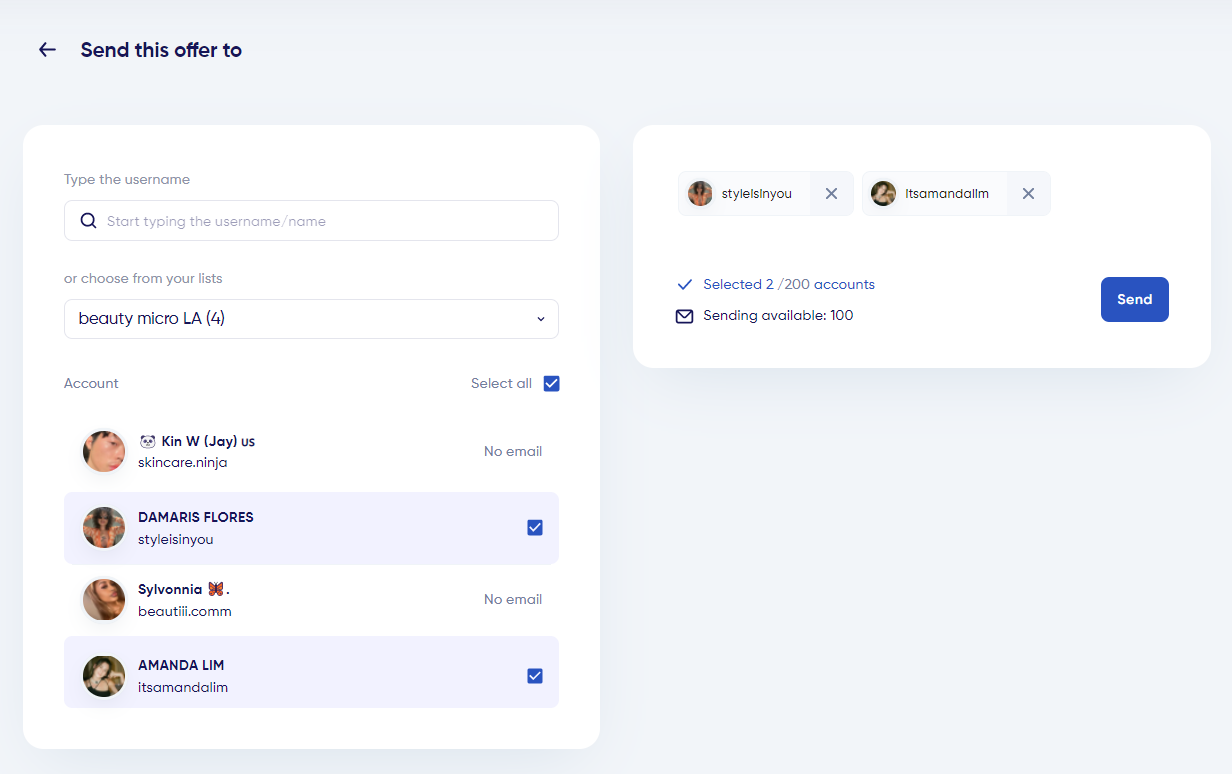Click the back arrow icon
1232x774 pixels.
click(x=47, y=50)
